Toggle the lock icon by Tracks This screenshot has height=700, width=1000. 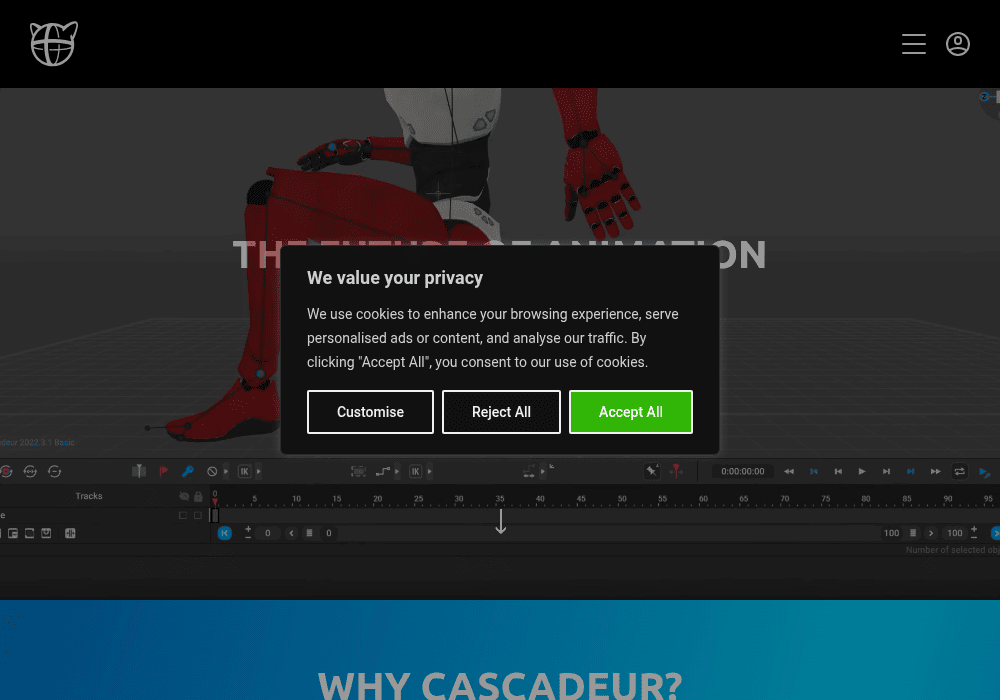point(198,496)
